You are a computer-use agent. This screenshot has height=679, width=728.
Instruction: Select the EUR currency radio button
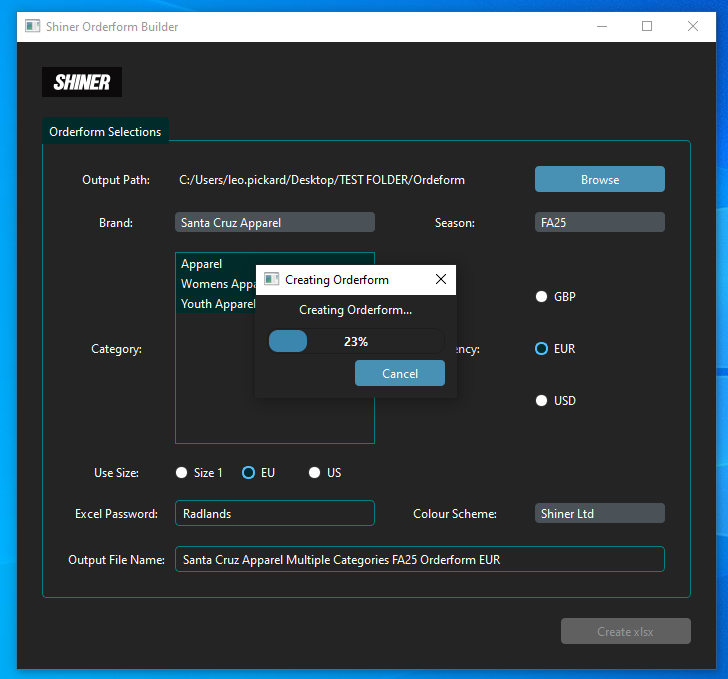click(x=542, y=349)
